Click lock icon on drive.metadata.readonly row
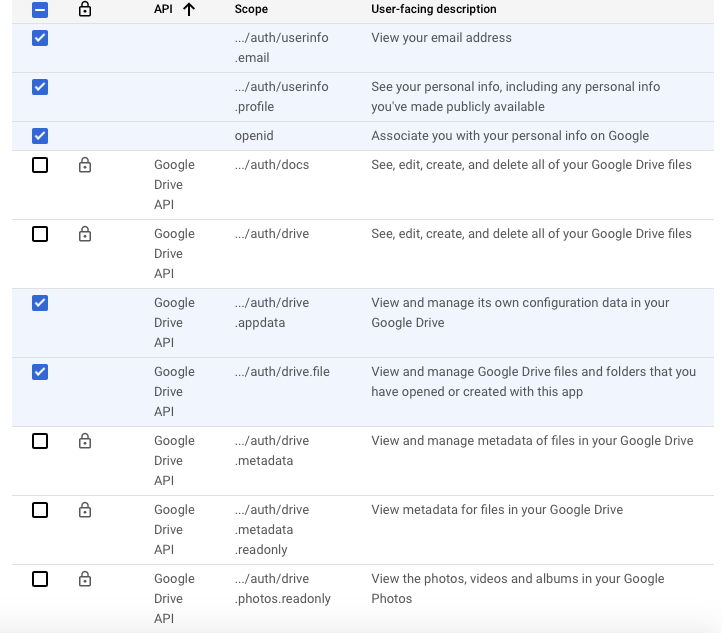The image size is (722, 633). pos(85,510)
